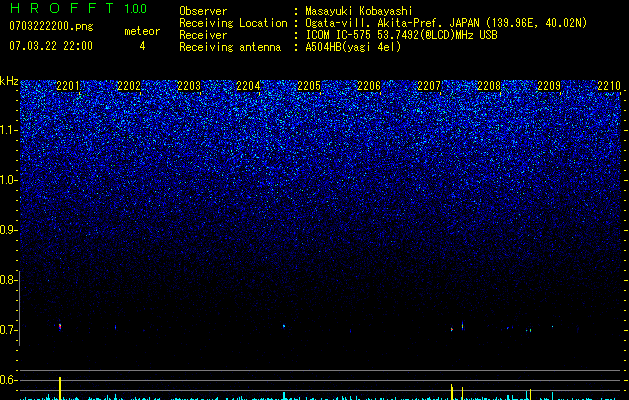The height and width of the screenshot is (400, 629).
Task: Click the 1.1 kHz axis label
Action: click(8, 130)
